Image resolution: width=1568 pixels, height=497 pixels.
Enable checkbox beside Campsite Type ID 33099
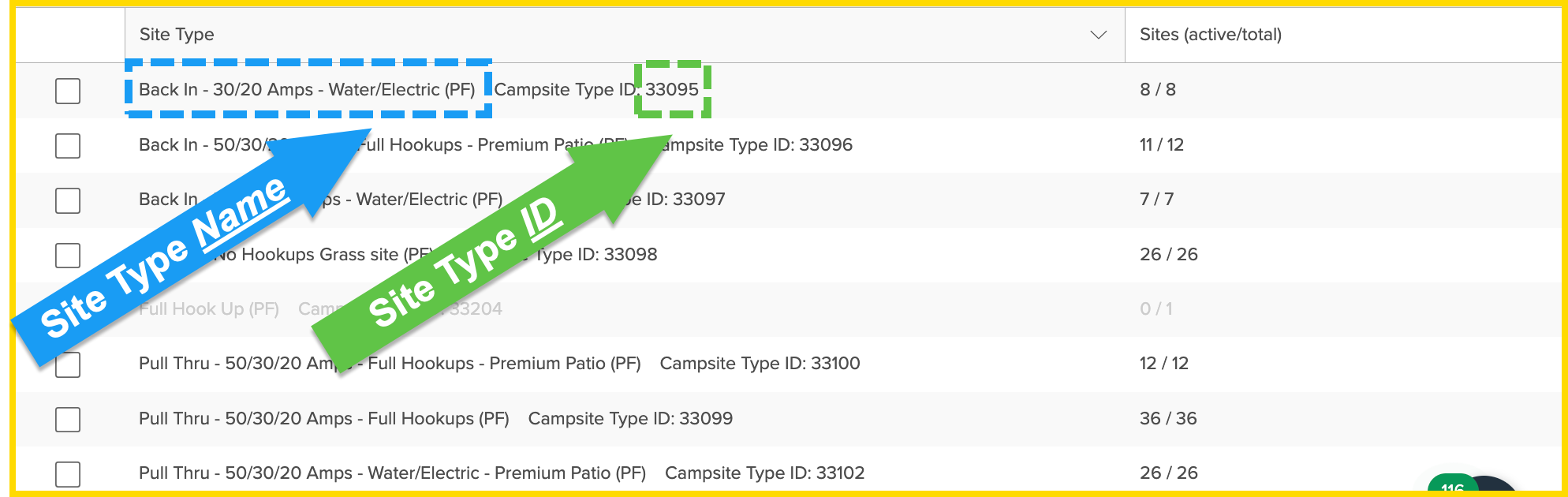(68, 420)
